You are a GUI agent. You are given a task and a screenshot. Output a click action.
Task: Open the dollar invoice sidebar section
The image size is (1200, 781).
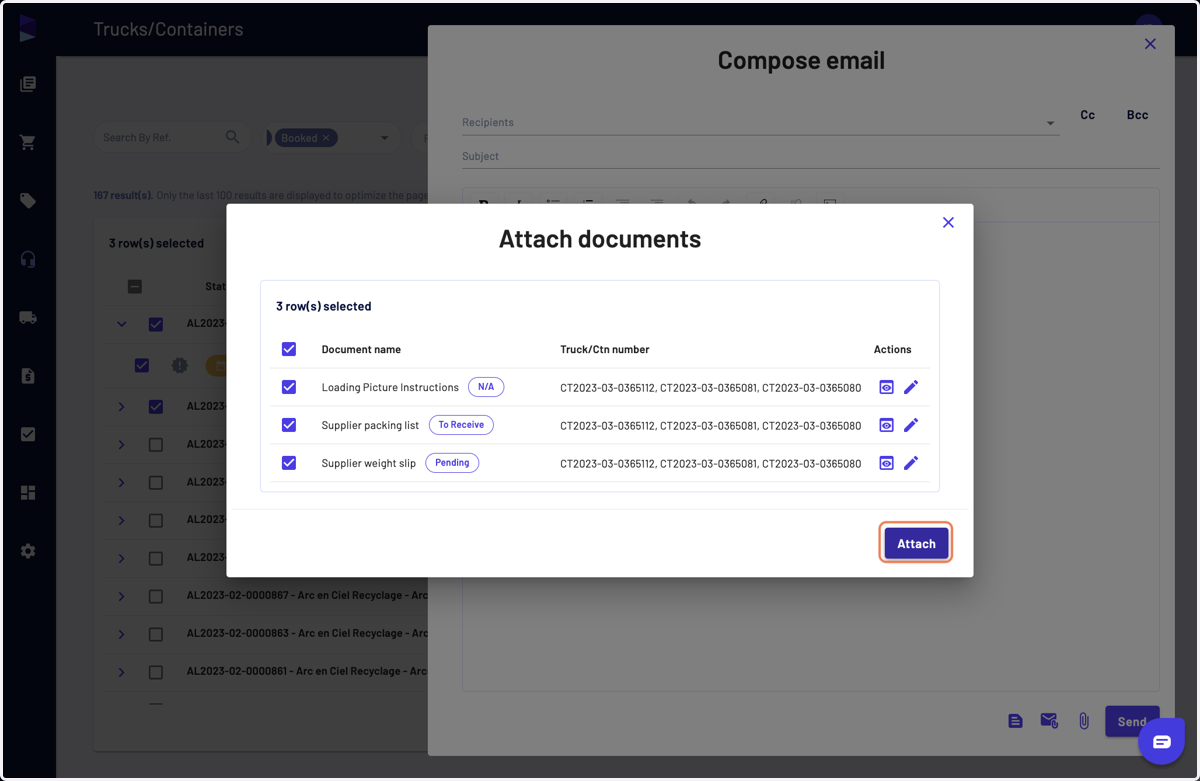point(28,376)
